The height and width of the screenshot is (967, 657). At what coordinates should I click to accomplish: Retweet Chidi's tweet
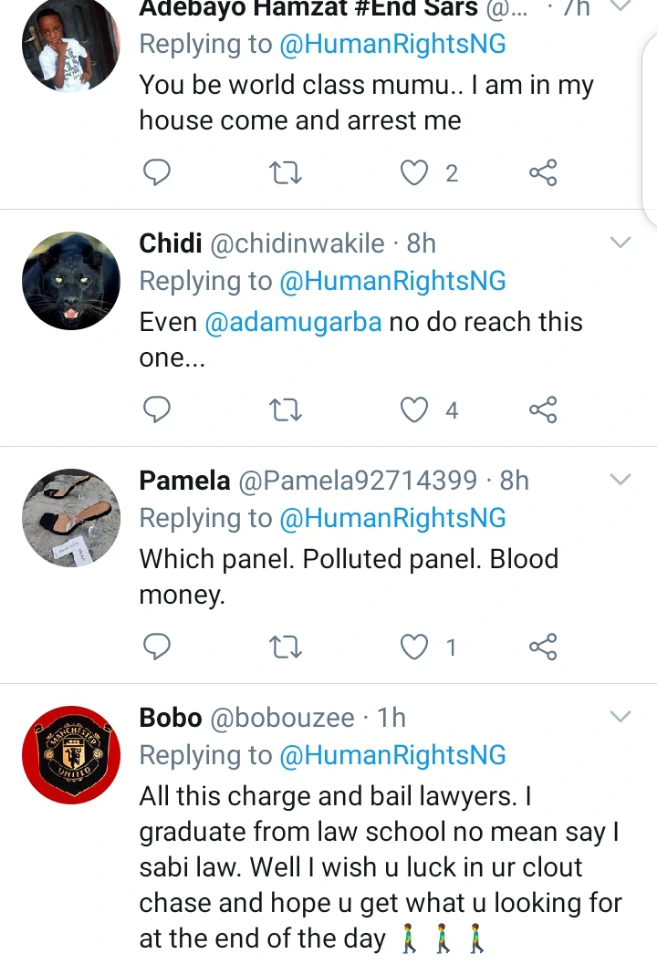(x=285, y=410)
